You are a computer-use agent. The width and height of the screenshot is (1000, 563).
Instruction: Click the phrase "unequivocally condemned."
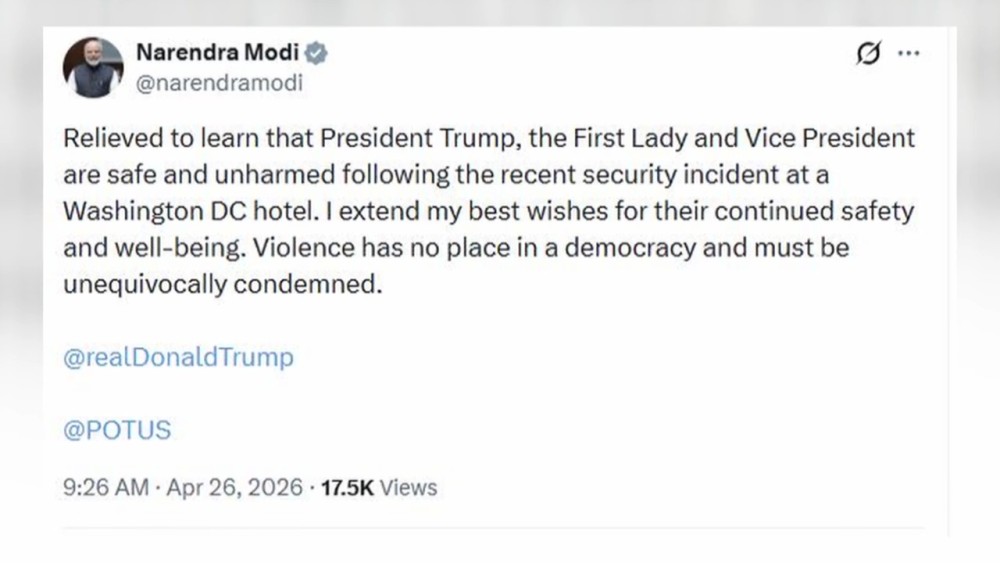tap(223, 284)
